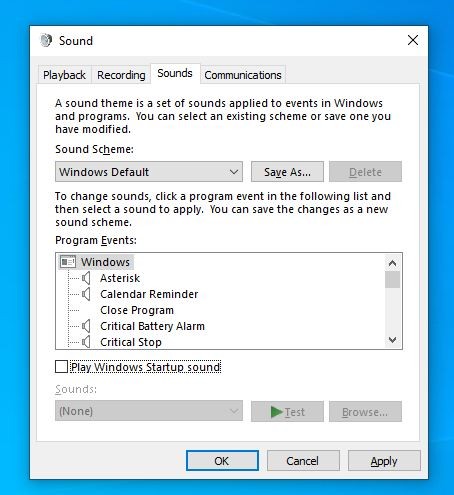Screen dimensions: 454x495
Task: Click the Browse... button
Action: coord(365,412)
